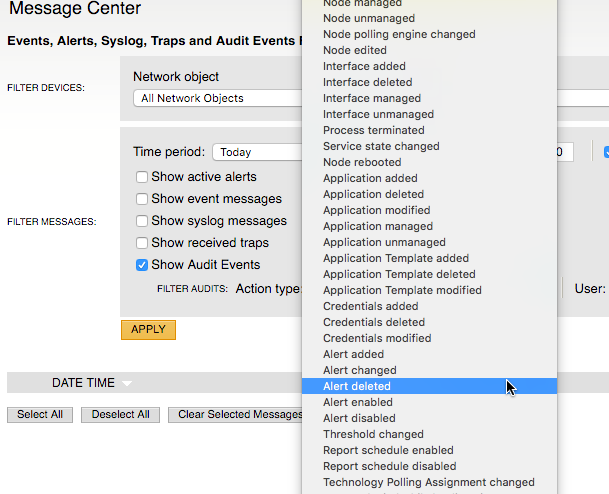The height and width of the screenshot is (494, 609).
Task: Select Application Template deleted option
Action: tap(429, 274)
